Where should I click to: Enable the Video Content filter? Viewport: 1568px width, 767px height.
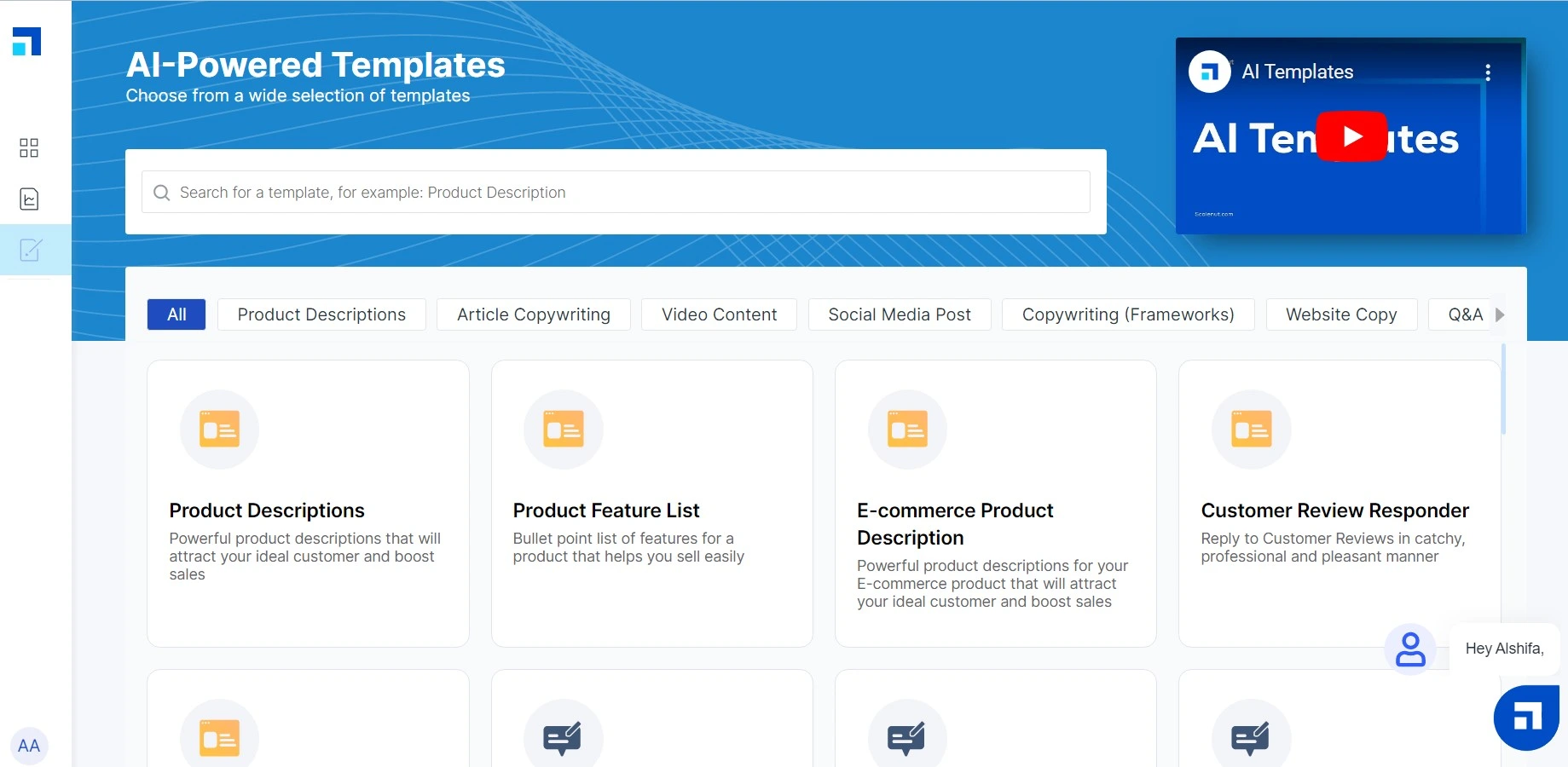point(719,314)
